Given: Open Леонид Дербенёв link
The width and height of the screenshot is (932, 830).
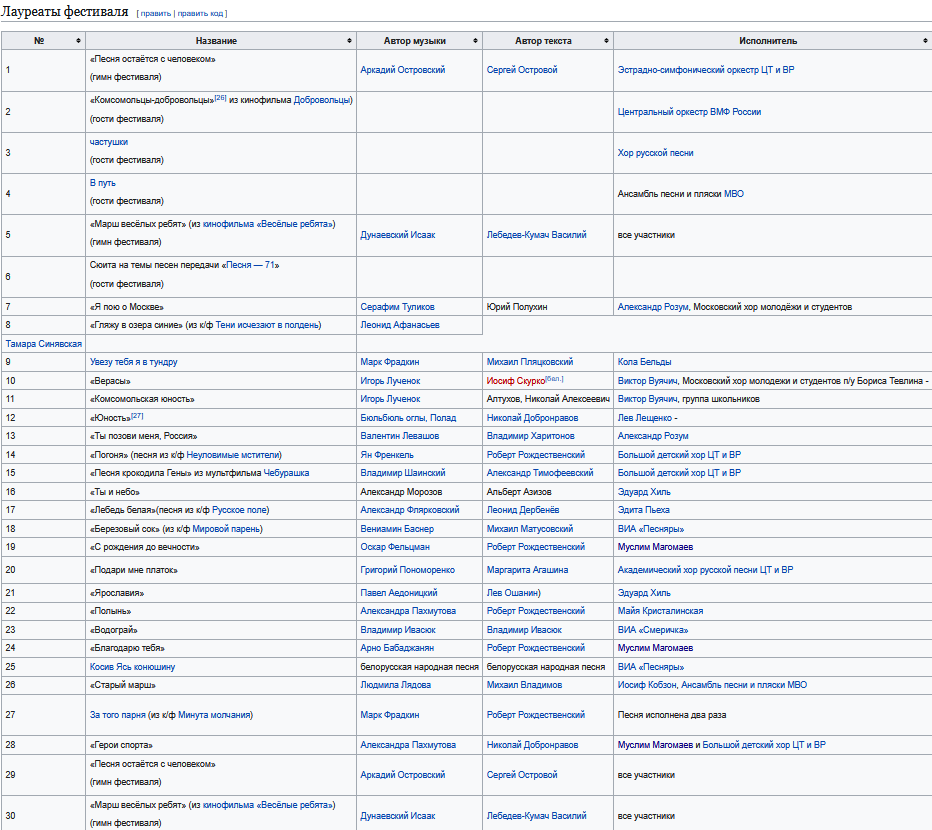Looking at the screenshot, I should [x=522, y=510].
